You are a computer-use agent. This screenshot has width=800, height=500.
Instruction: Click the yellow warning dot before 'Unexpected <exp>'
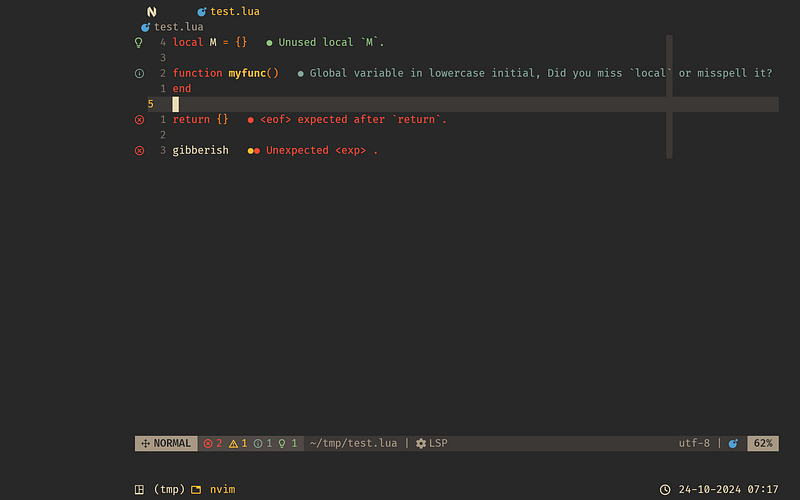click(251, 151)
